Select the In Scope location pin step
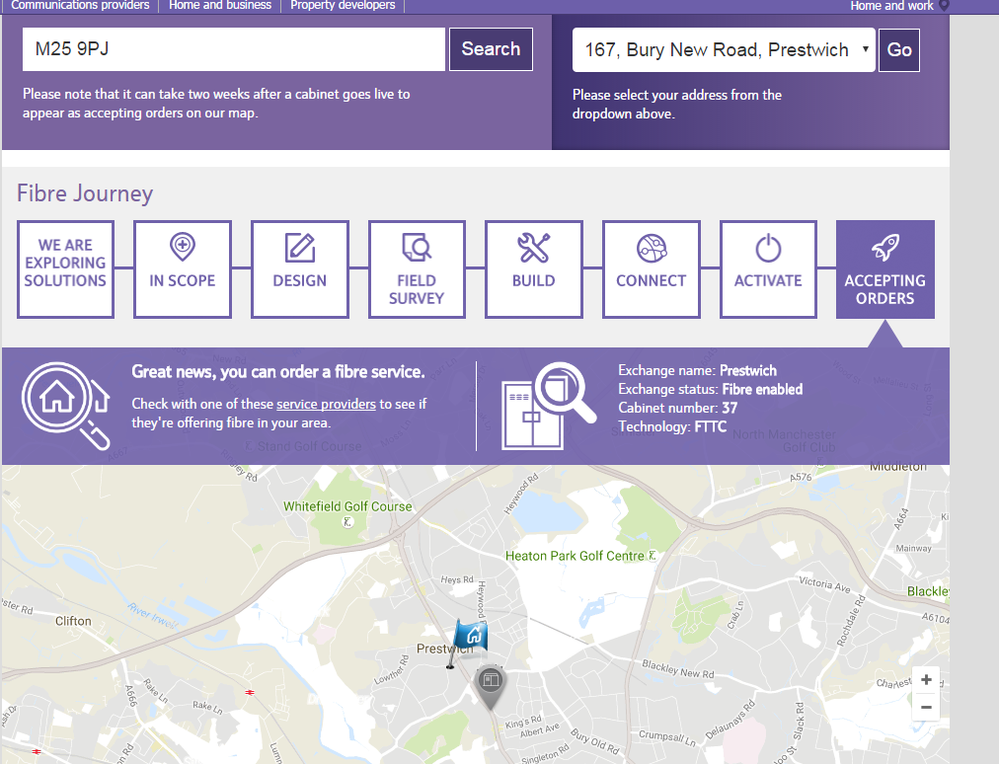The height and width of the screenshot is (764, 999). click(x=182, y=269)
